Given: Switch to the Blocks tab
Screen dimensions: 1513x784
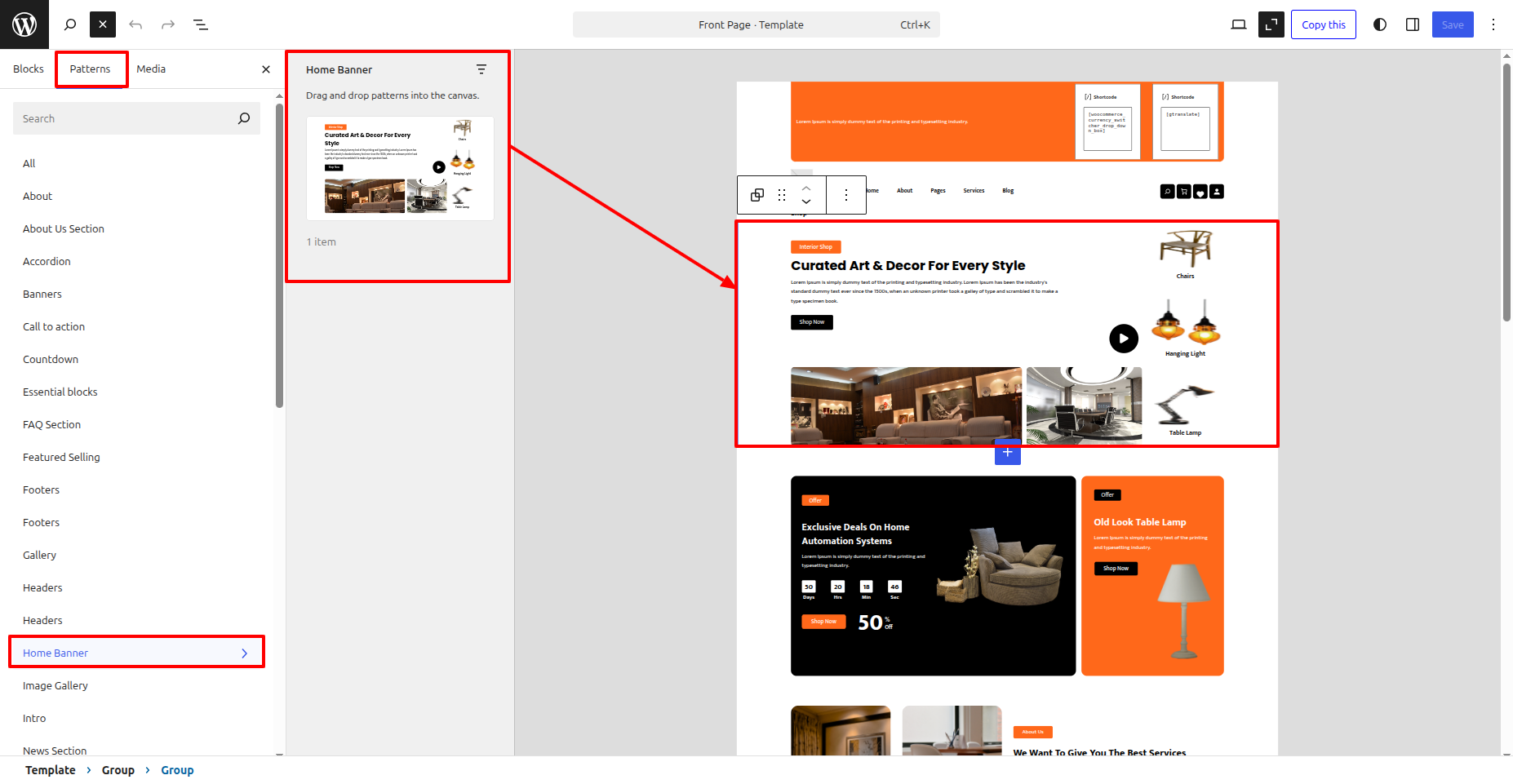Looking at the screenshot, I should click(29, 69).
